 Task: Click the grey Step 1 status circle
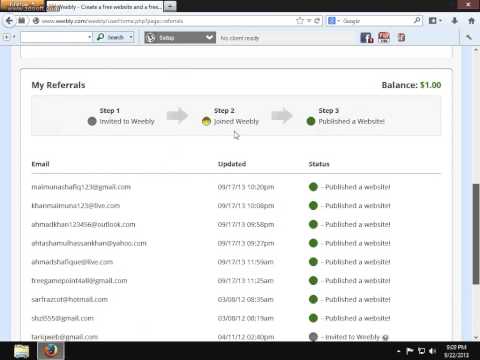[x=92, y=121]
